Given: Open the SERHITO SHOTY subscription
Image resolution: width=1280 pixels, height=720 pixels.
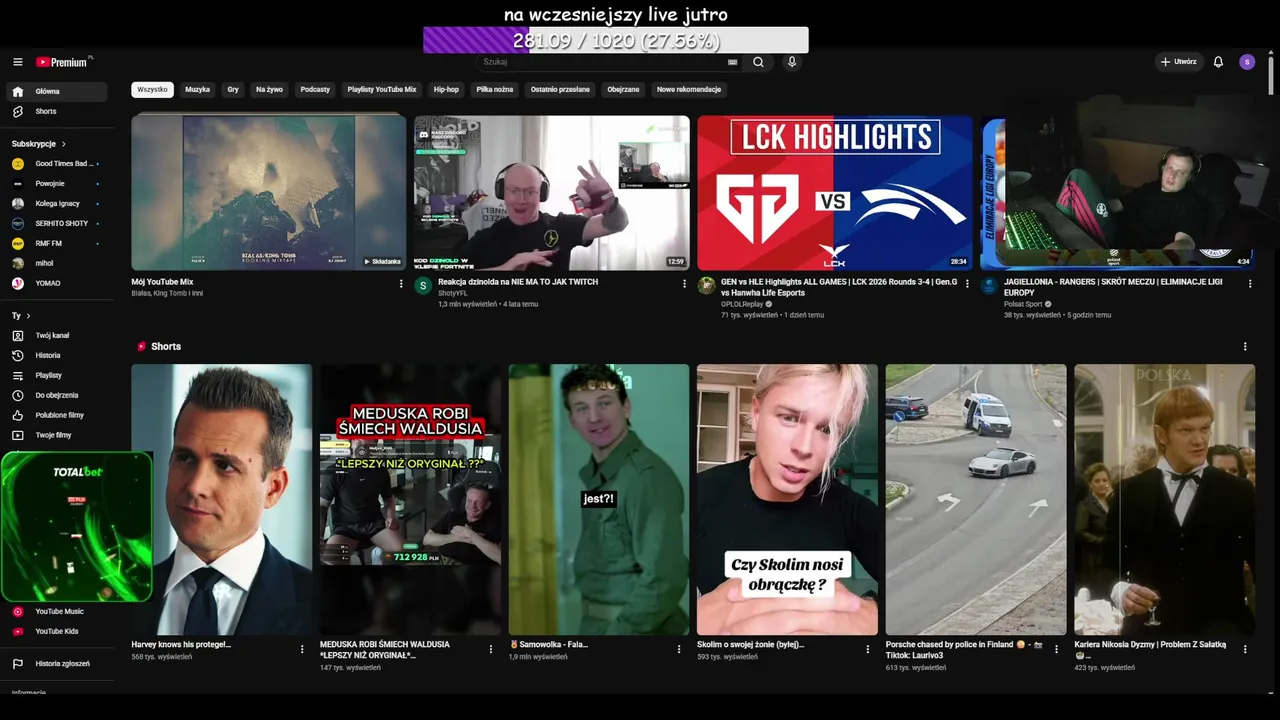Looking at the screenshot, I should (x=57, y=223).
